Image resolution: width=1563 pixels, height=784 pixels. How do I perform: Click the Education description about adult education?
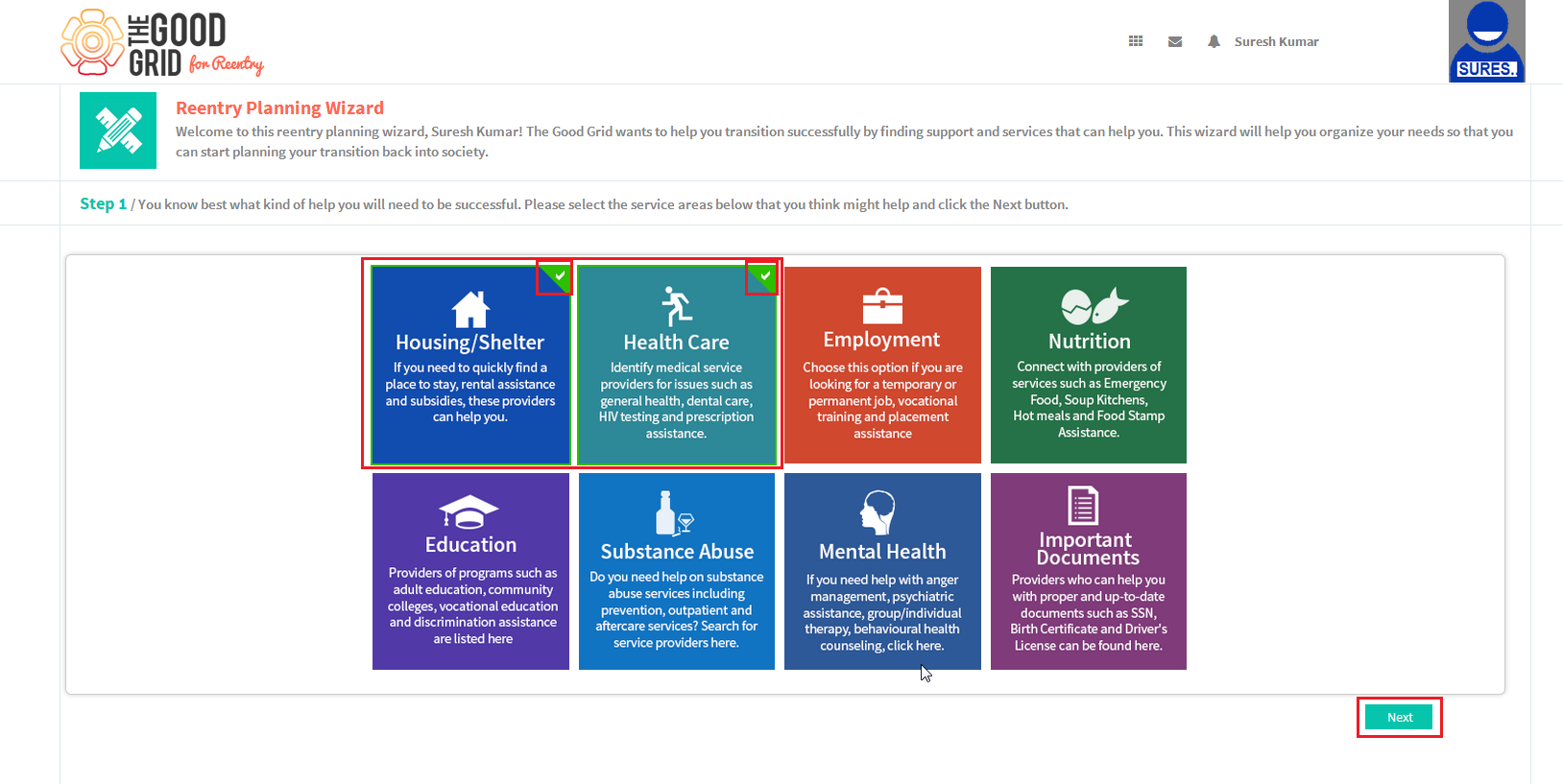click(472, 606)
